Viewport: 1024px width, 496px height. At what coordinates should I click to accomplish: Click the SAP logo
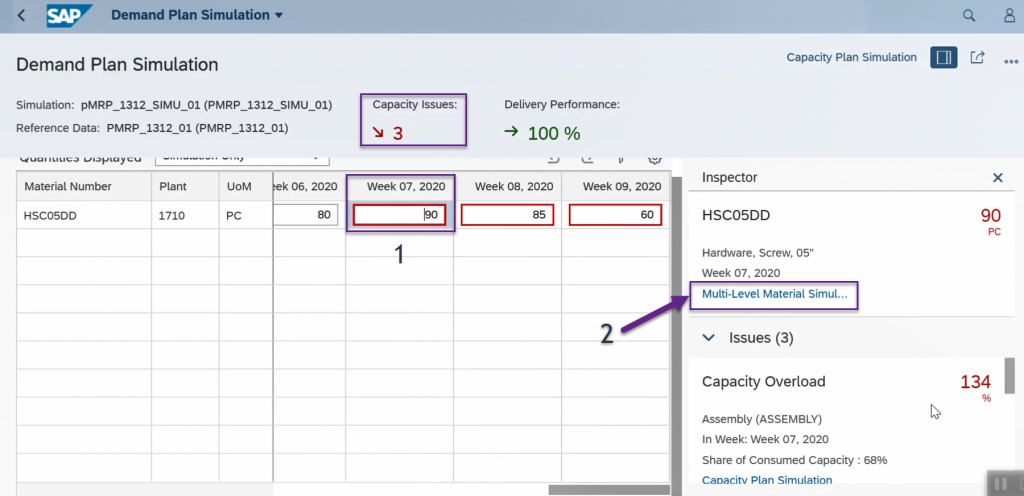point(69,15)
